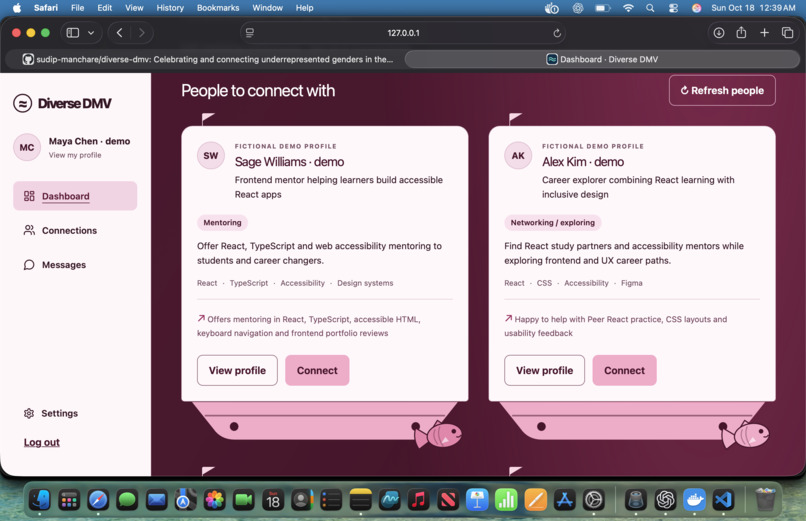Expand the sidebar tab group dropdown chevron
This screenshot has width=806, height=521.
tap(91, 32)
